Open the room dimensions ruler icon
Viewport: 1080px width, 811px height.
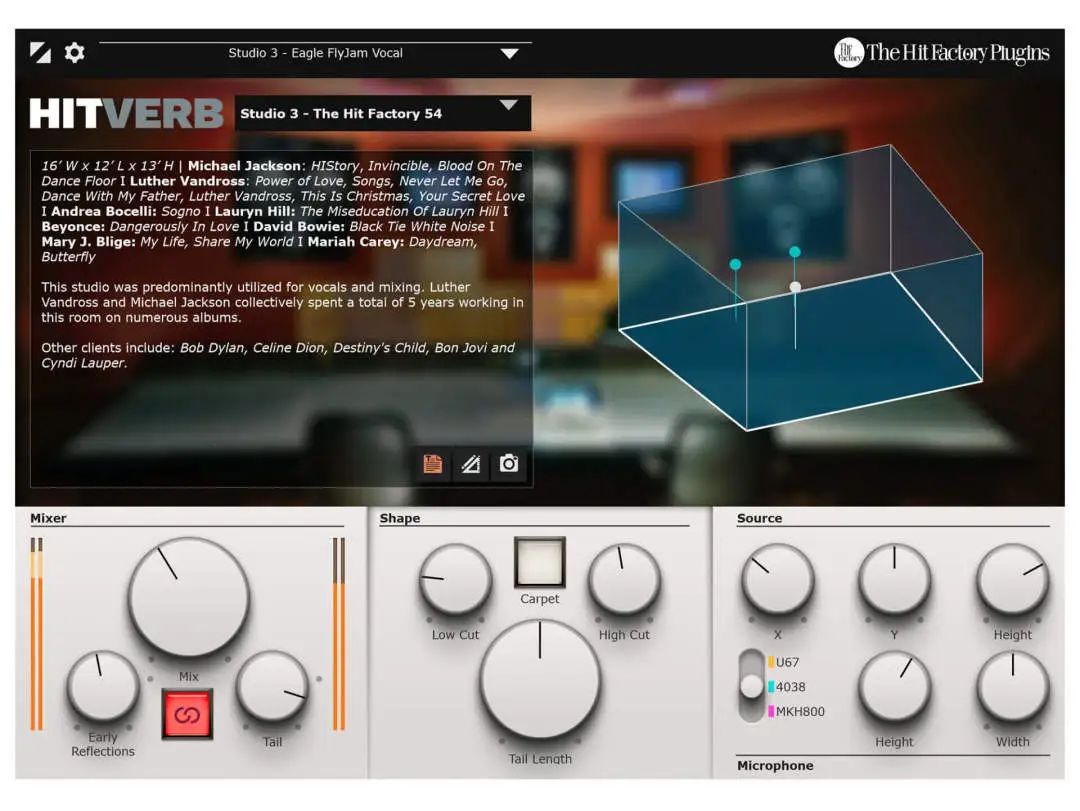pyautogui.click(x=470, y=464)
